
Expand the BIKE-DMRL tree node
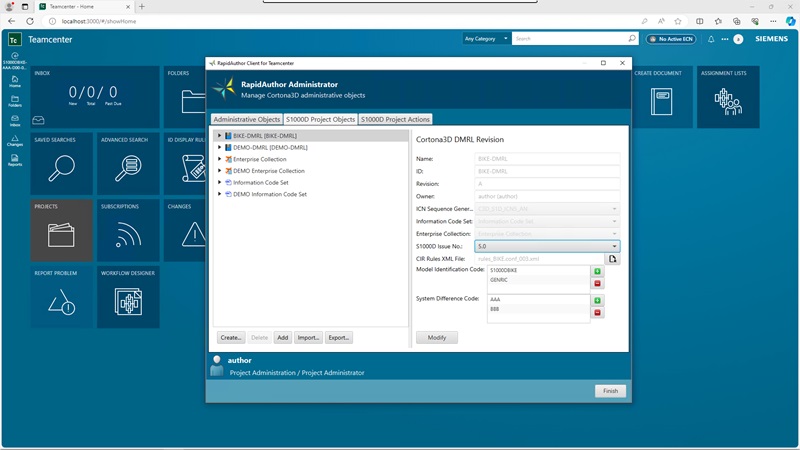219,136
